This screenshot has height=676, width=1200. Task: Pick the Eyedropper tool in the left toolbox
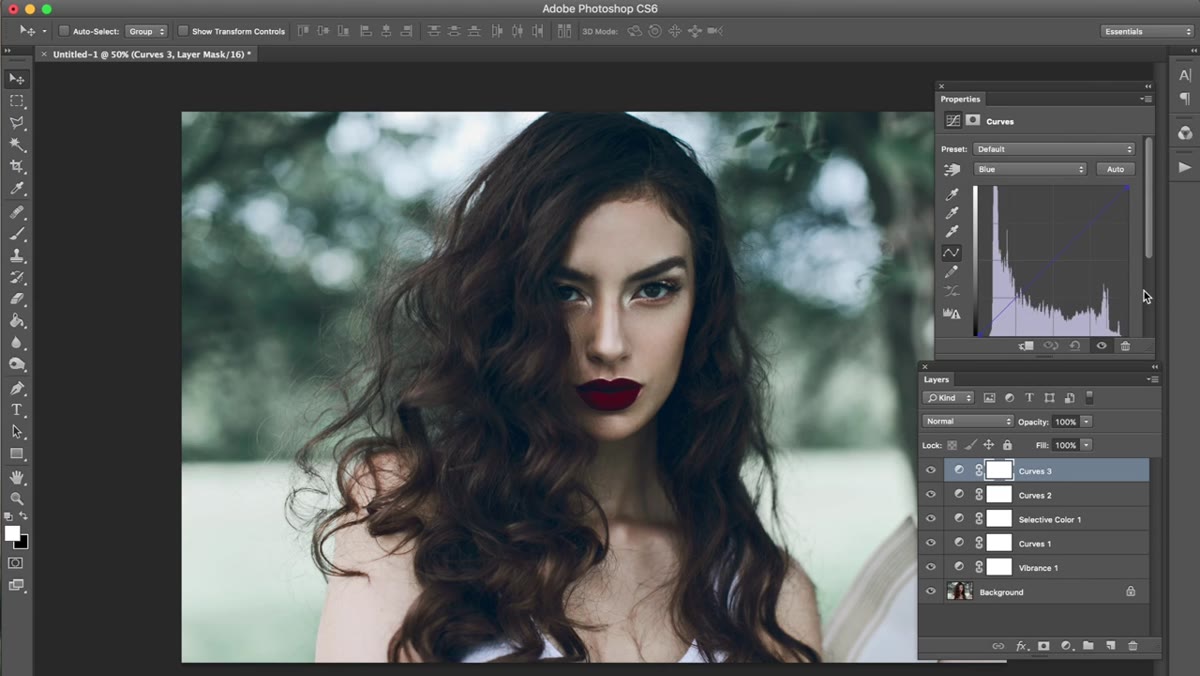pos(17,189)
